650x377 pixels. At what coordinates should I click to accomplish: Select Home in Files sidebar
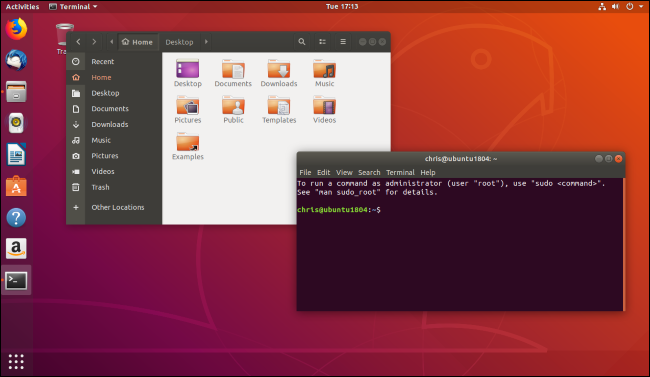pyautogui.click(x=114, y=77)
